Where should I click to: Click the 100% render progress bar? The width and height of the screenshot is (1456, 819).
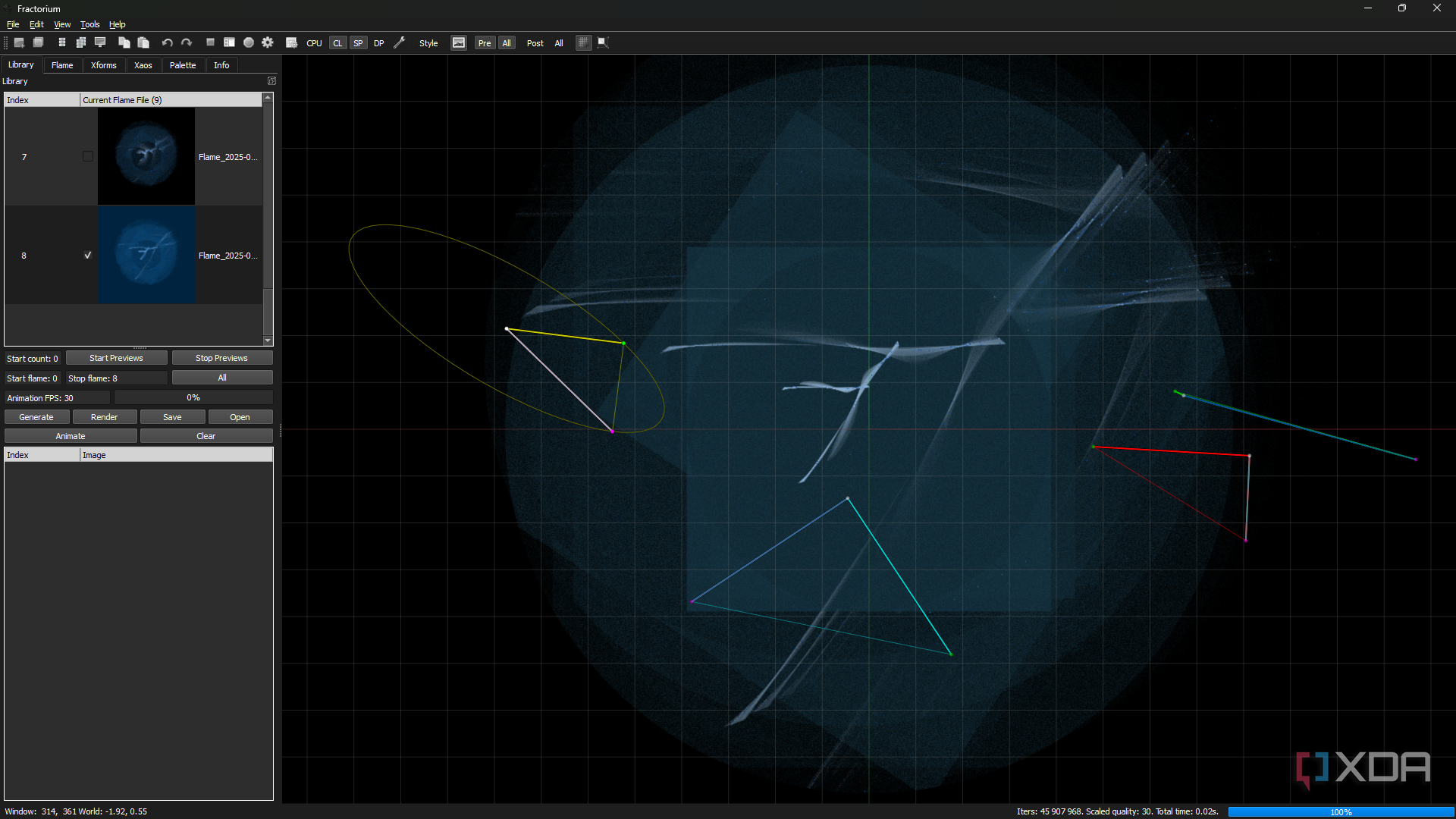tap(1341, 811)
